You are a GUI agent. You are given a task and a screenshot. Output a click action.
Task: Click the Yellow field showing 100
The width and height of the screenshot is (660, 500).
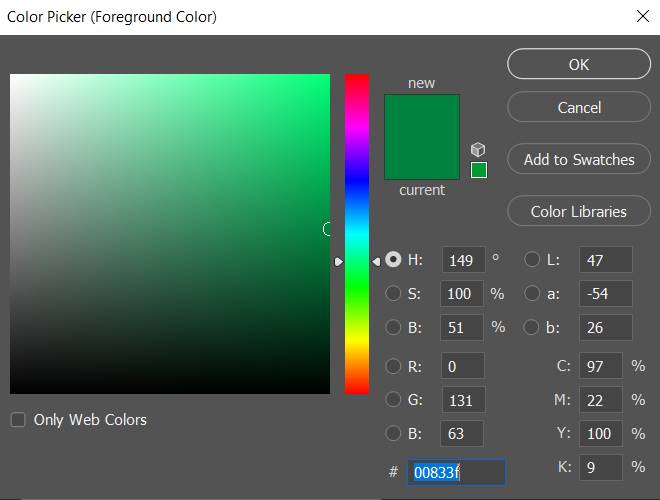pos(601,434)
